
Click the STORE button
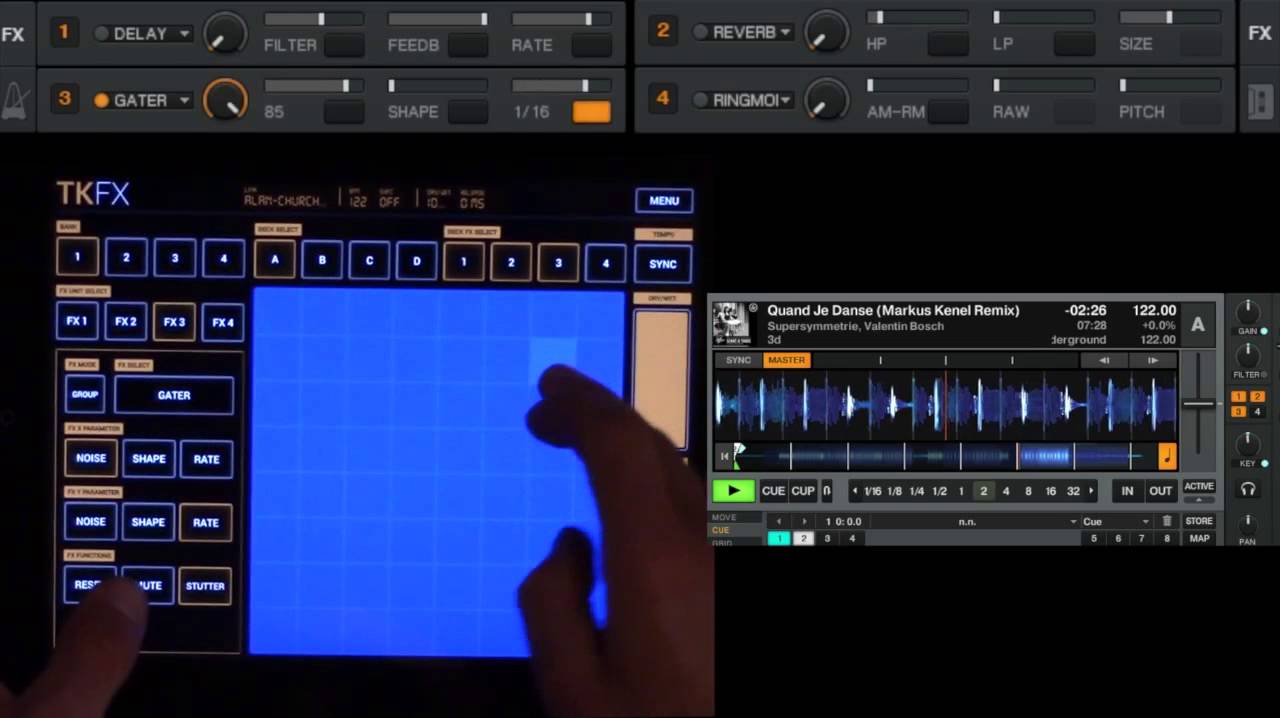point(1199,521)
